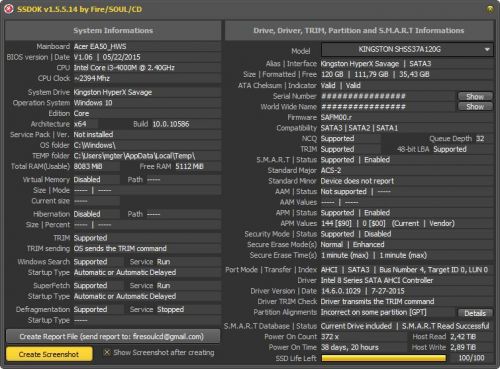This screenshot has width=500, height=369.
Task: Select Driver Version value 14.6.0.1029 | 7-27-2015
Action: pos(363,291)
